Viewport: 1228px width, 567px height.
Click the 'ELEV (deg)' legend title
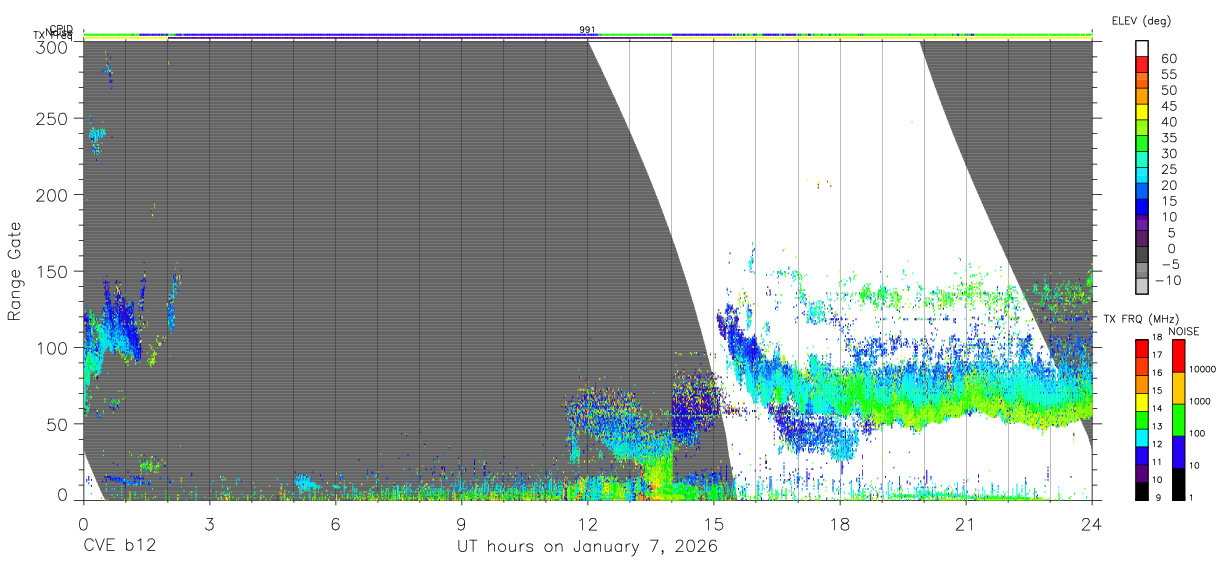point(1141,20)
